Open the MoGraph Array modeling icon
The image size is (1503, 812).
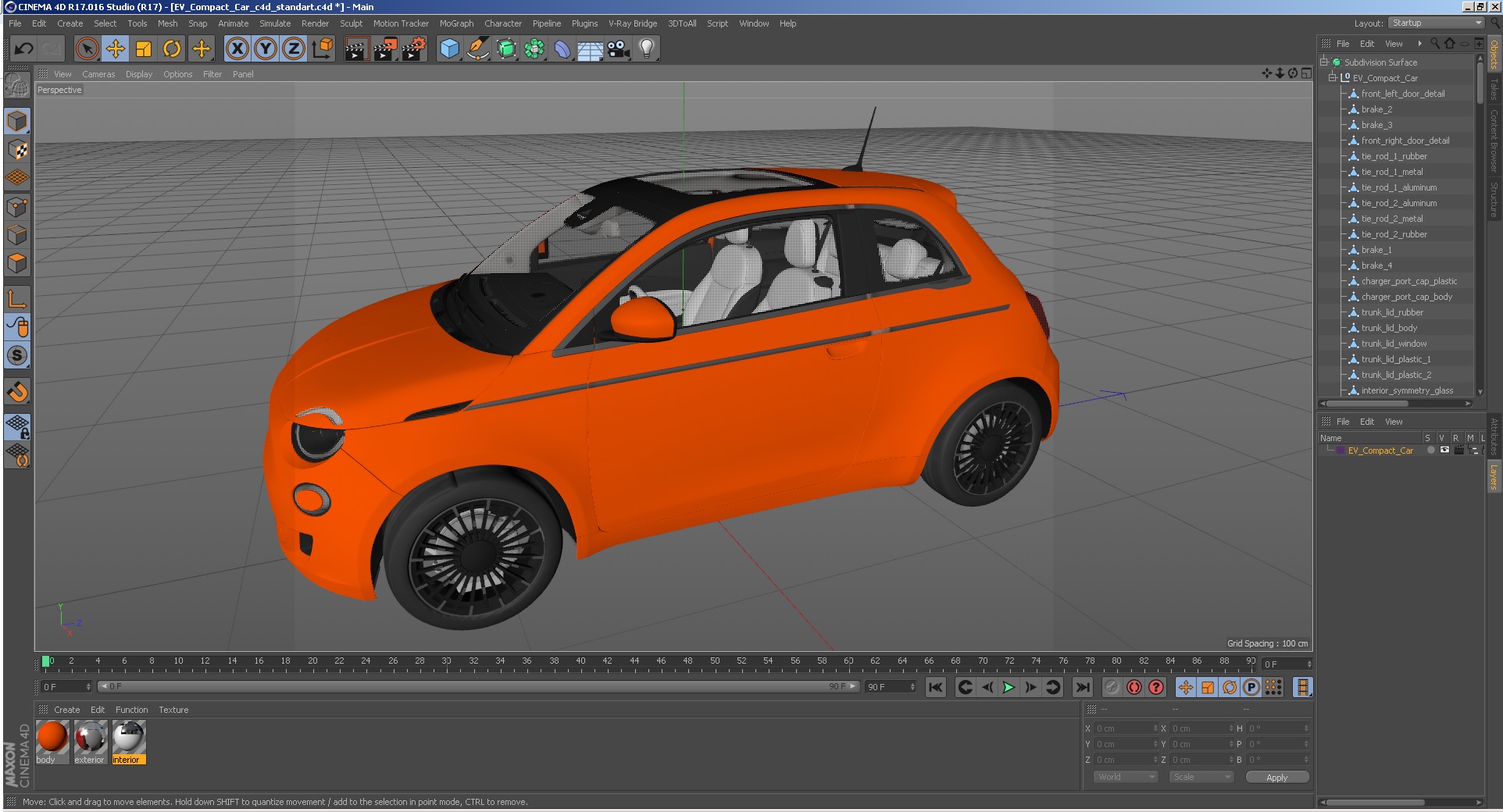coord(534,49)
